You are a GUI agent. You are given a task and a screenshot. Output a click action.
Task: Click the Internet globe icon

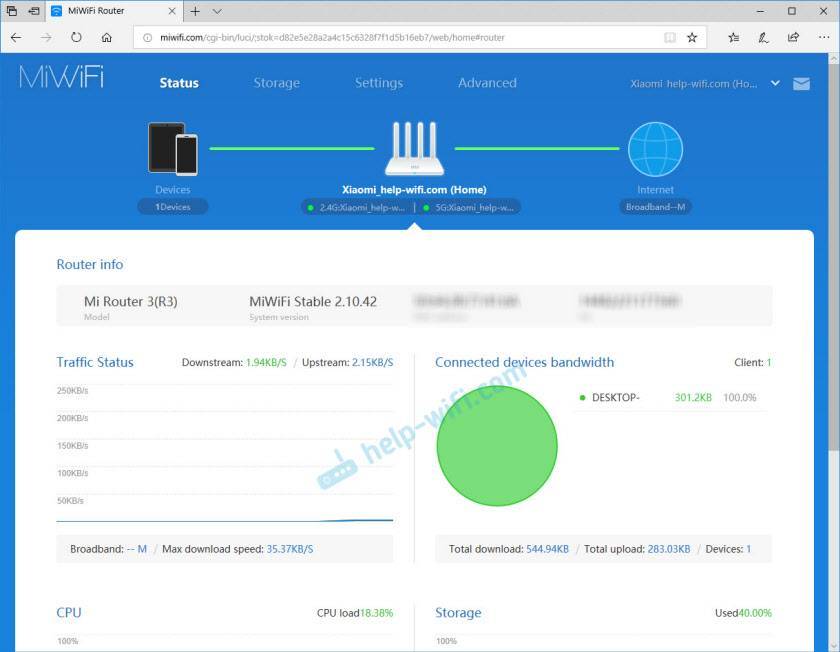pos(655,149)
